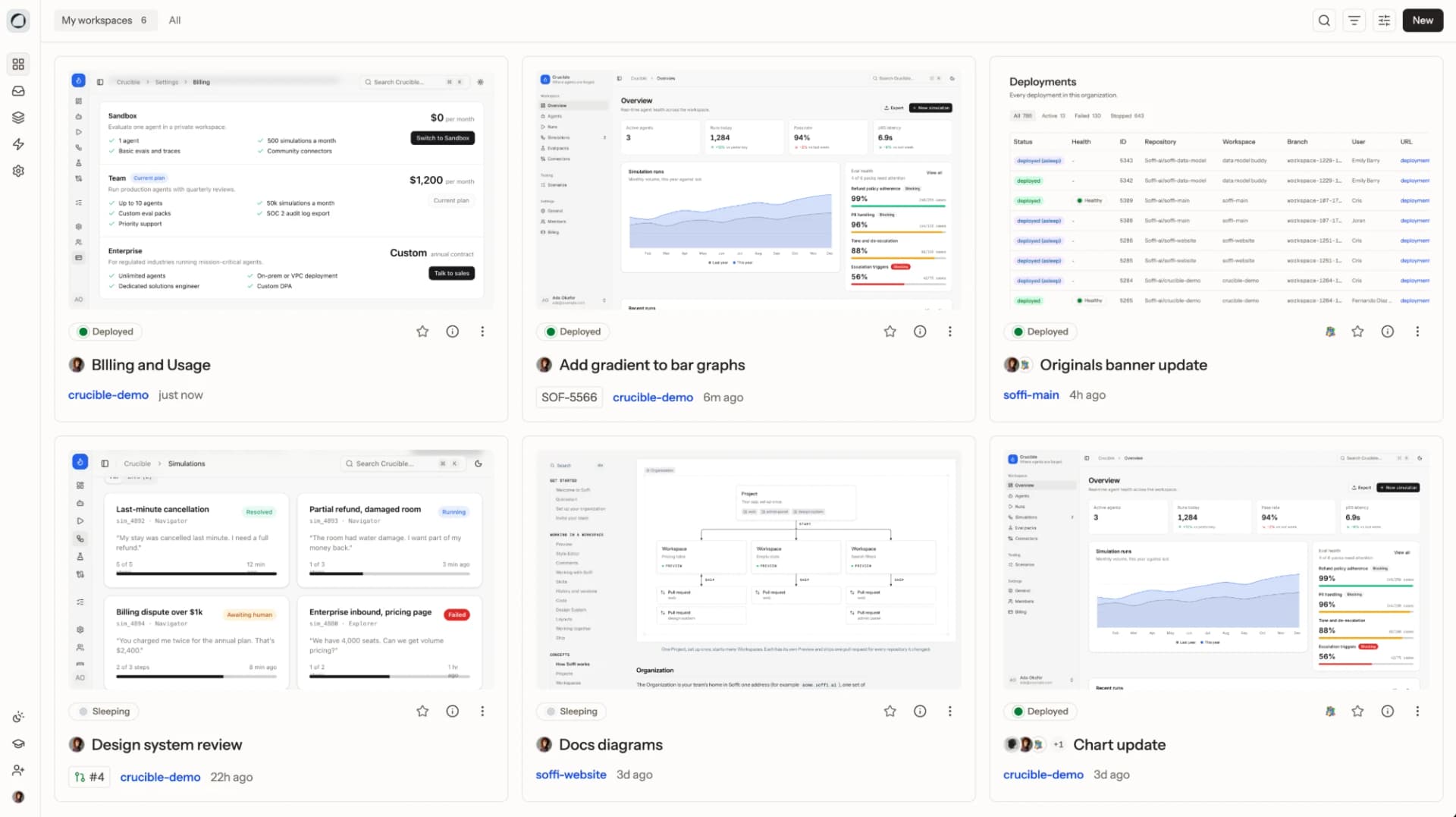The image size is (1456, 817).
Task: Star the Docs diagrams workspace
Action: coord(890,711)
